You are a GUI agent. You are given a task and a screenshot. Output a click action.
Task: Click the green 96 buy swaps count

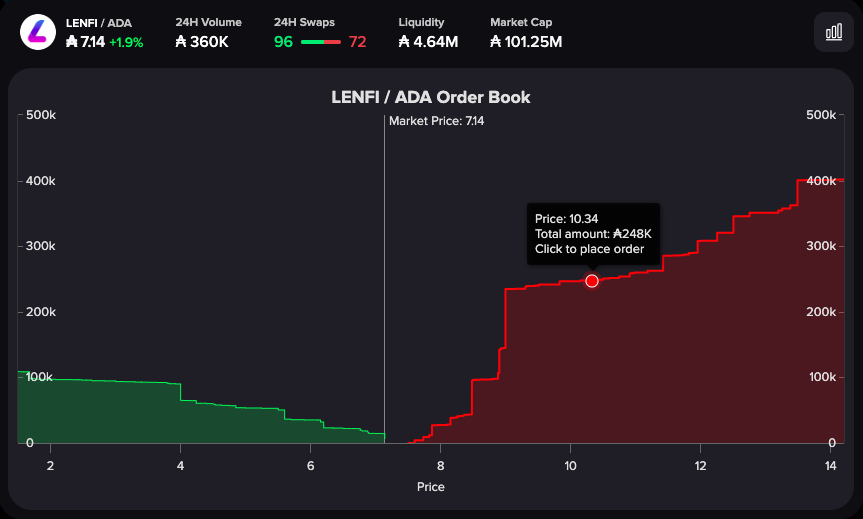[283, 42]
